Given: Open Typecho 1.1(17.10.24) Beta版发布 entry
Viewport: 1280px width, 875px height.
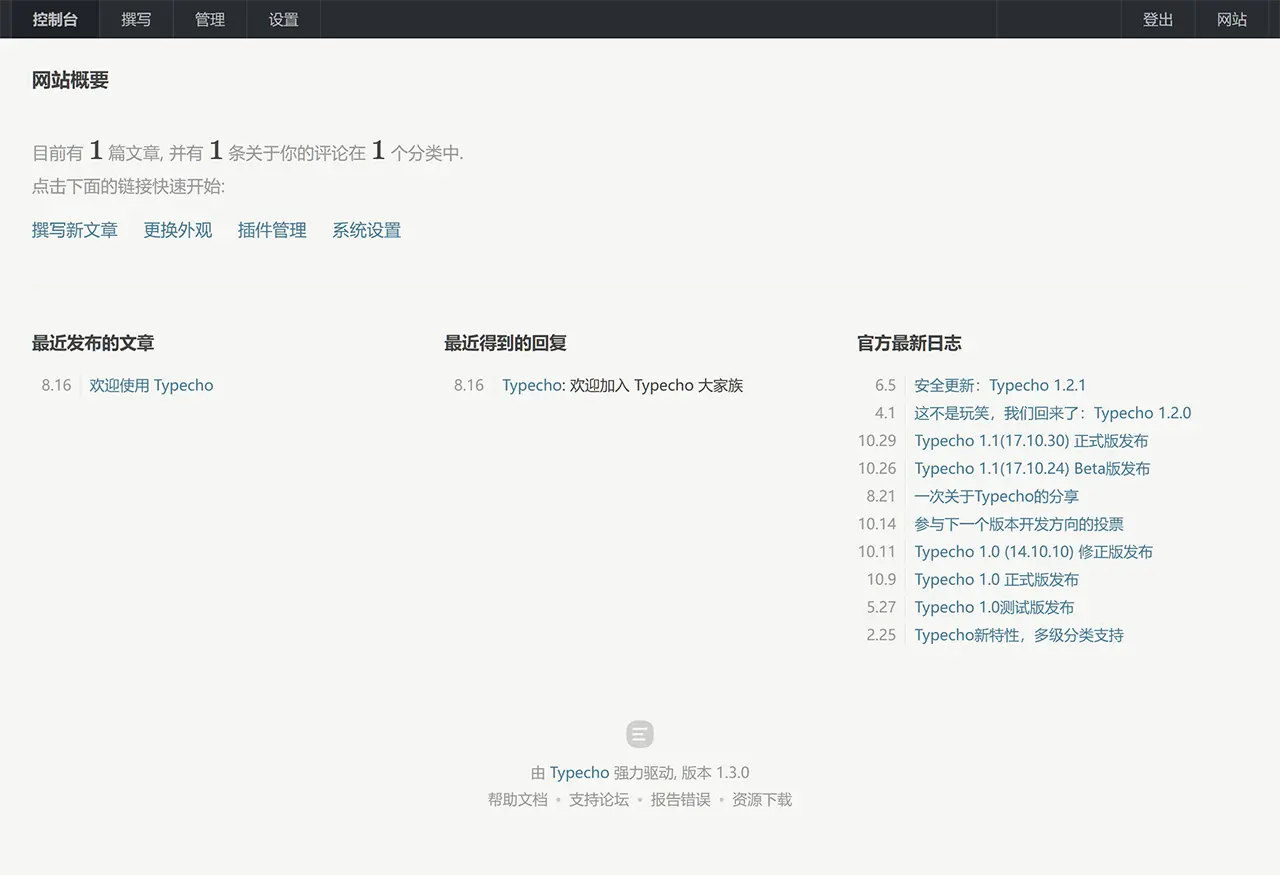Looking at the screenshot, I should 1032,469.
